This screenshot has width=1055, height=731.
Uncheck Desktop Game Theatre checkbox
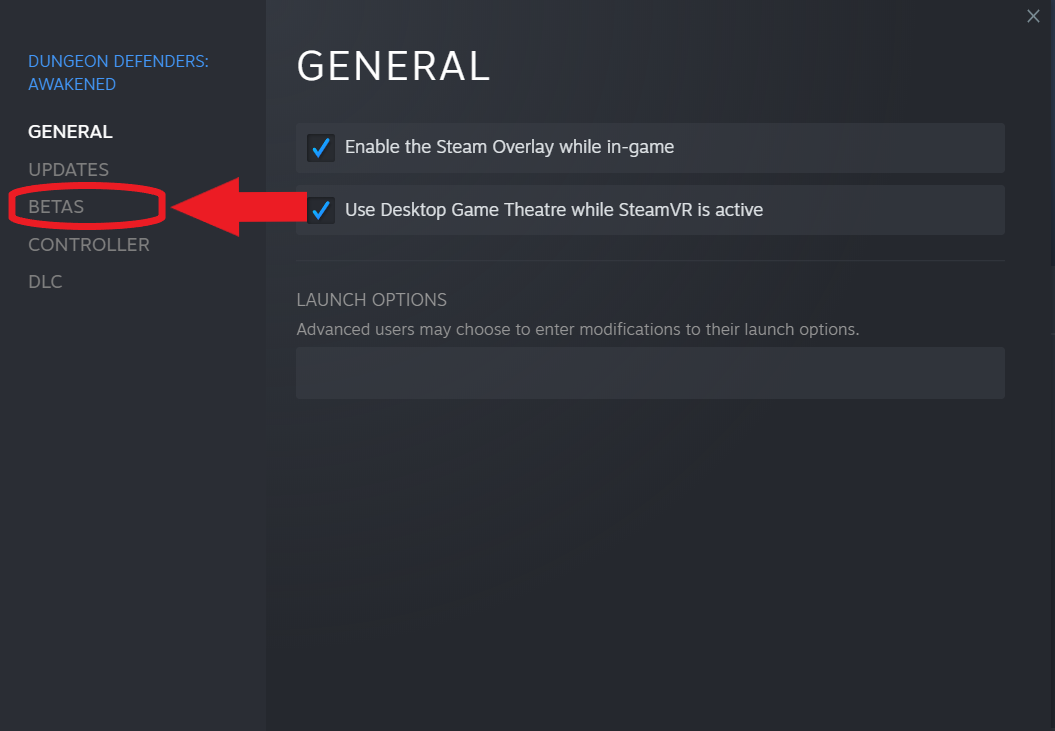[321, 210]
